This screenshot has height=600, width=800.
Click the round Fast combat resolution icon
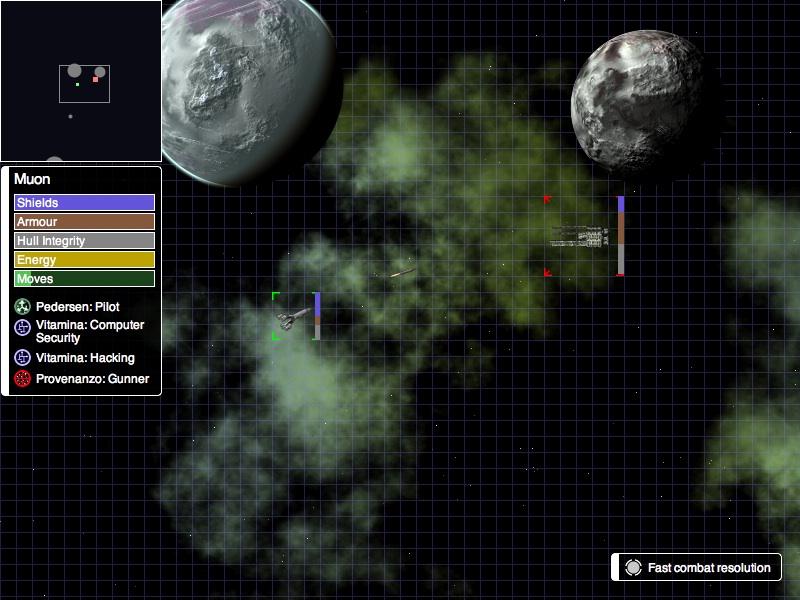[x=633, y=568]
